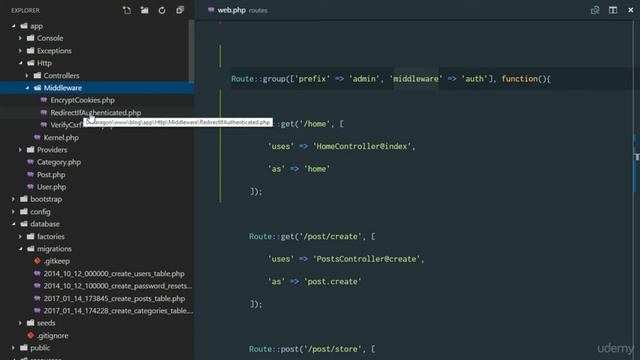Collapse the database folder arrow

[x=13, y=224]
